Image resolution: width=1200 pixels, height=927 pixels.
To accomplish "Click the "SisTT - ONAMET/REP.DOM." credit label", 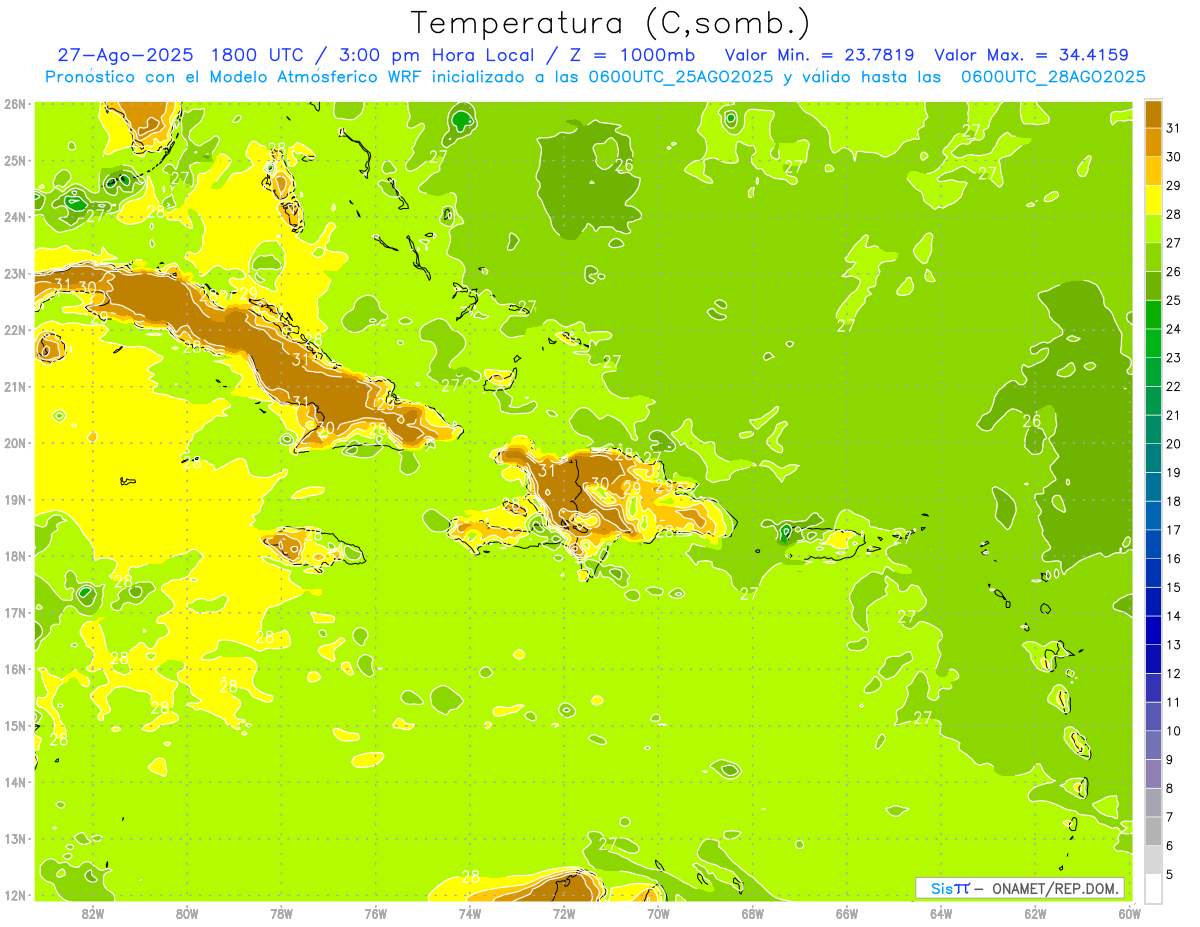I will coord(1020,888).
